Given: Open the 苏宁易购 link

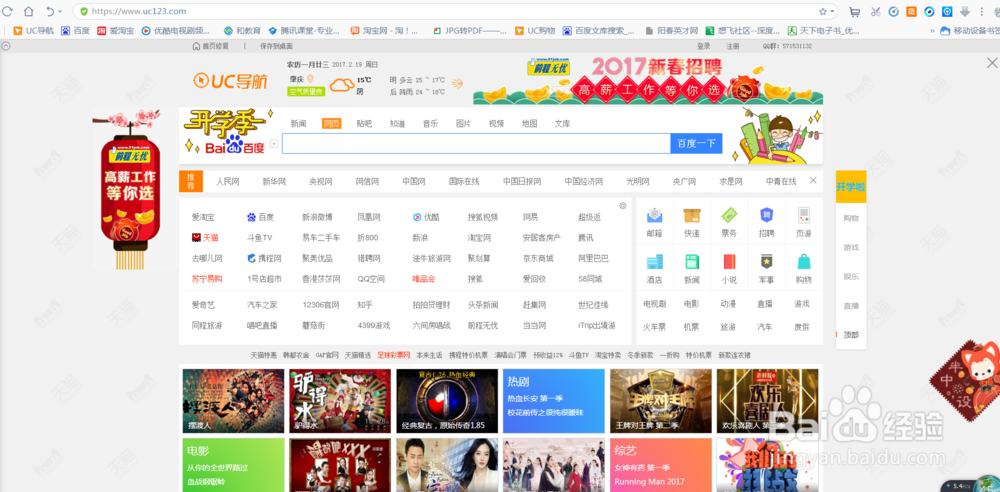Looking at the screenshot, I should tap(207, 279).
